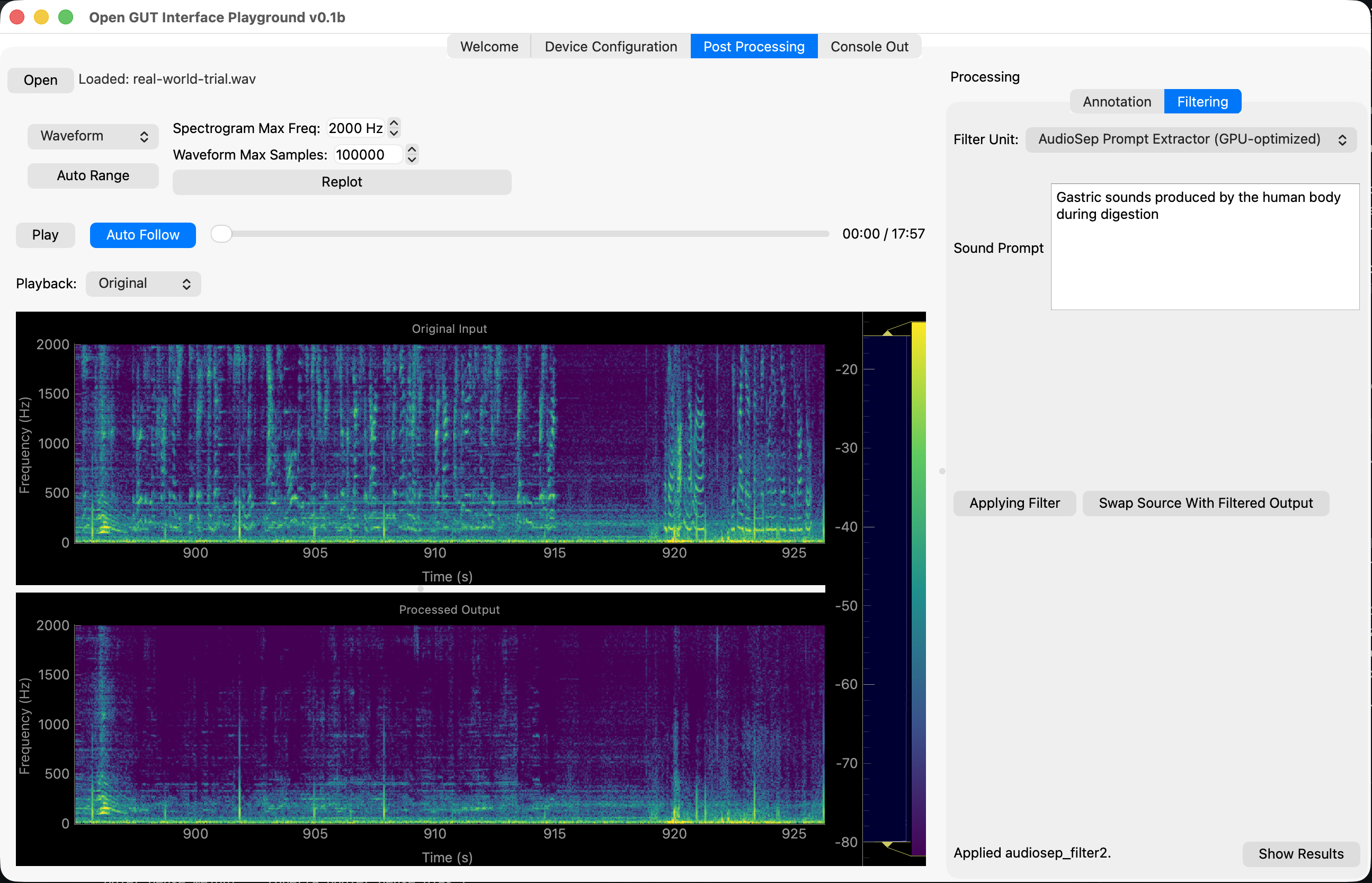Open the Waveform view dropdown
Image resolution: width=1372 pixels, height=883 pixels.
(x=93, y=136)
